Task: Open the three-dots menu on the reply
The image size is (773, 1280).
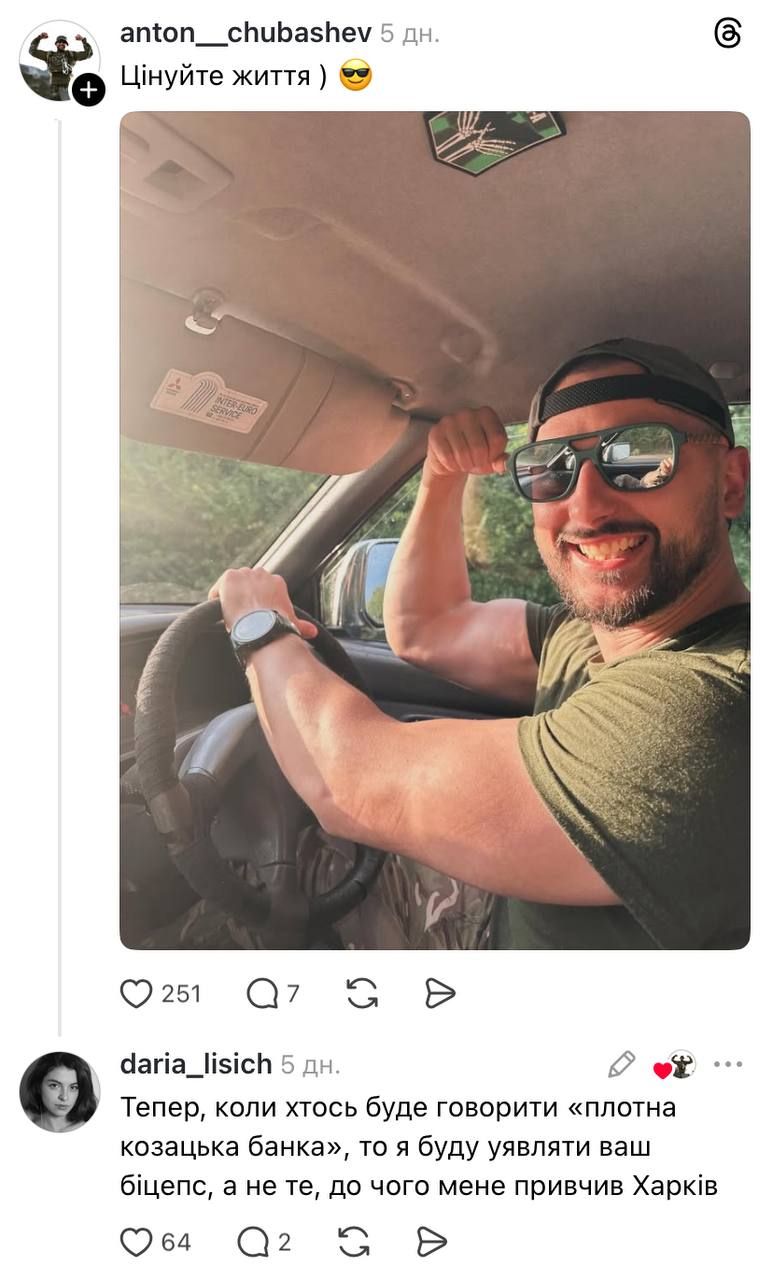Action: (x=728, y=1065)
